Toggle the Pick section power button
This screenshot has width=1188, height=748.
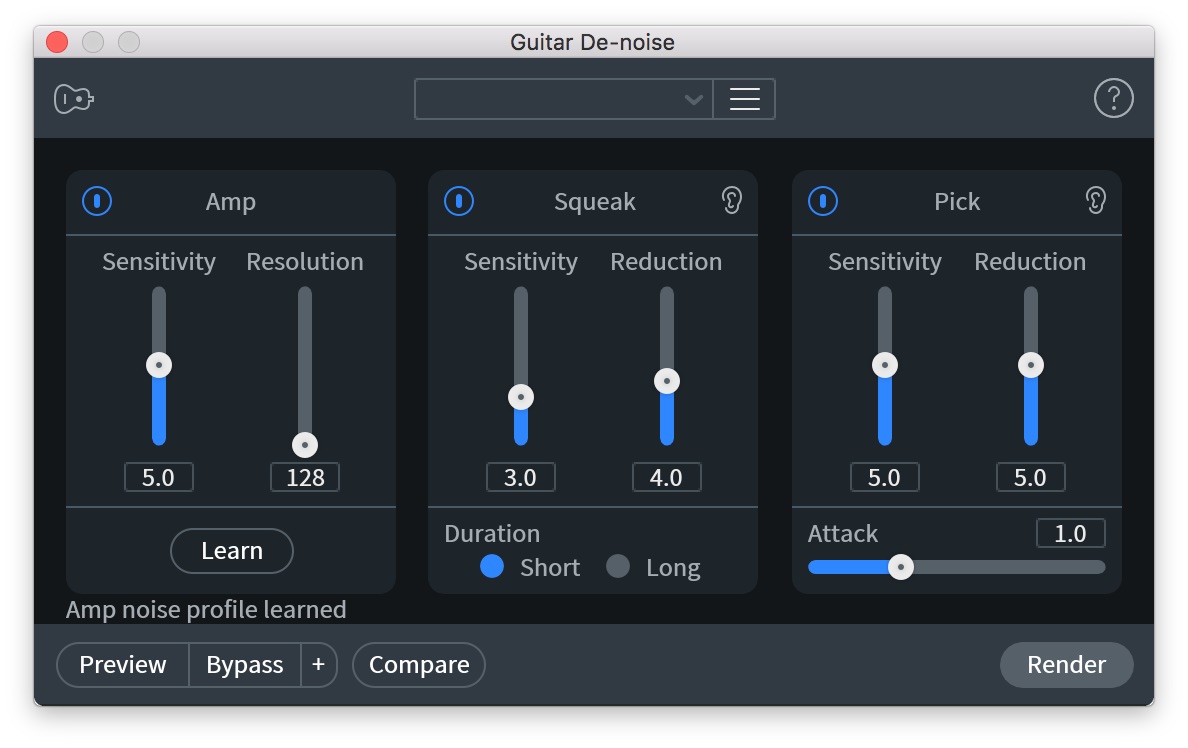coord(823,202)
